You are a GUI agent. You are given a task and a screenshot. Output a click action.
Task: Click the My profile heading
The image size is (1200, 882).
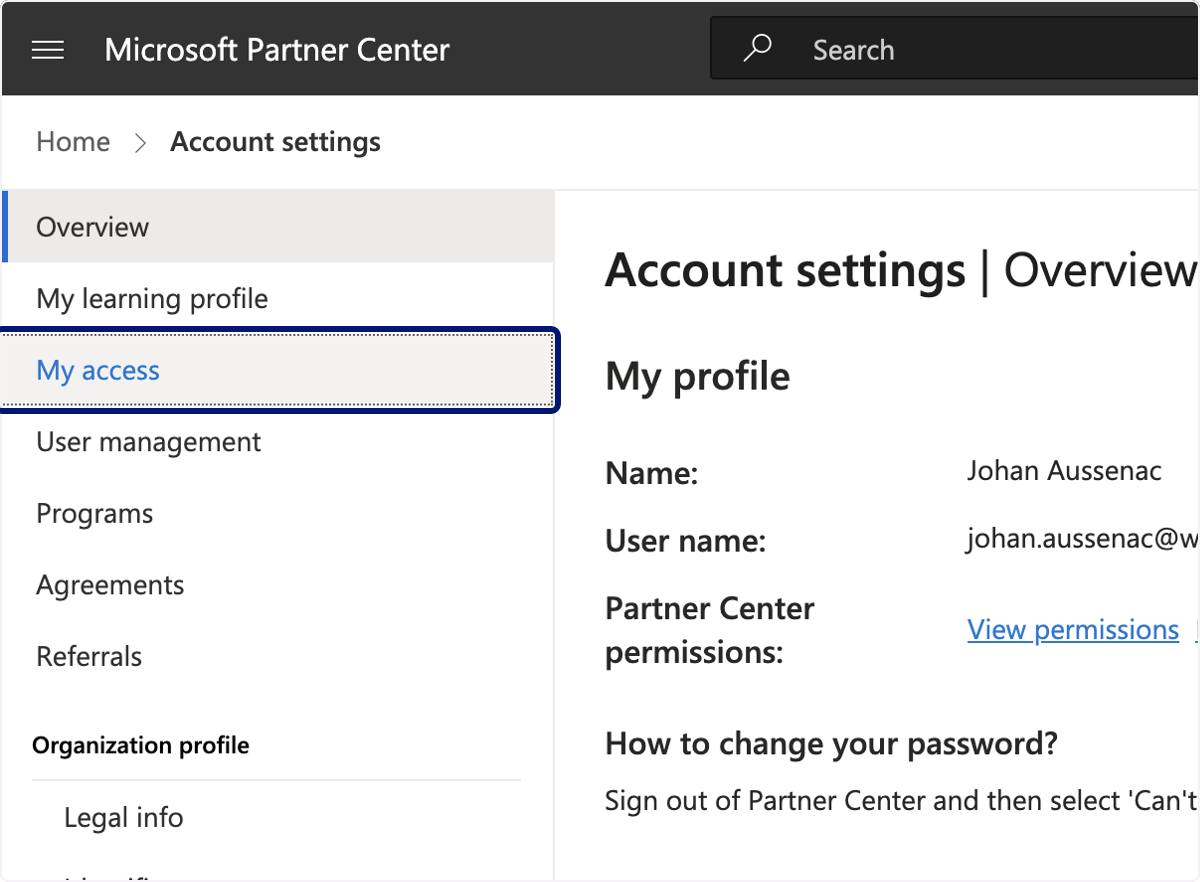point(698,377)
